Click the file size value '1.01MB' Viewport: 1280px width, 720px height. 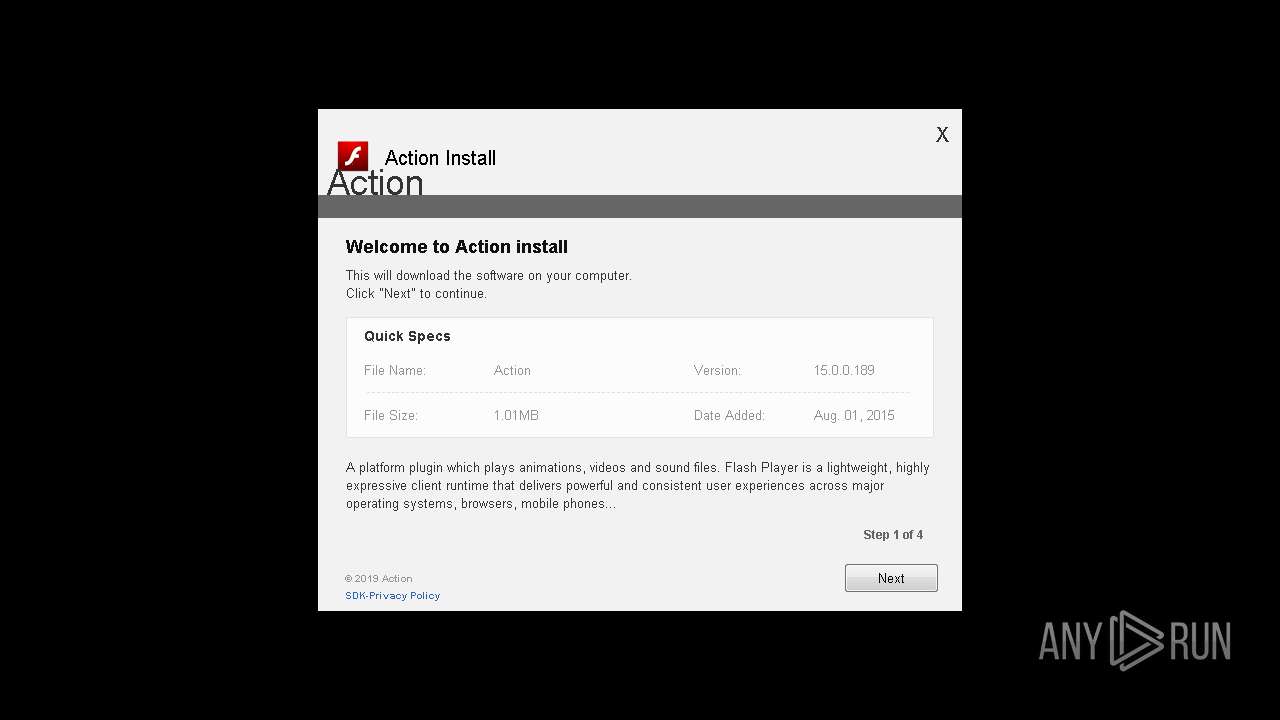click(516, 415)
